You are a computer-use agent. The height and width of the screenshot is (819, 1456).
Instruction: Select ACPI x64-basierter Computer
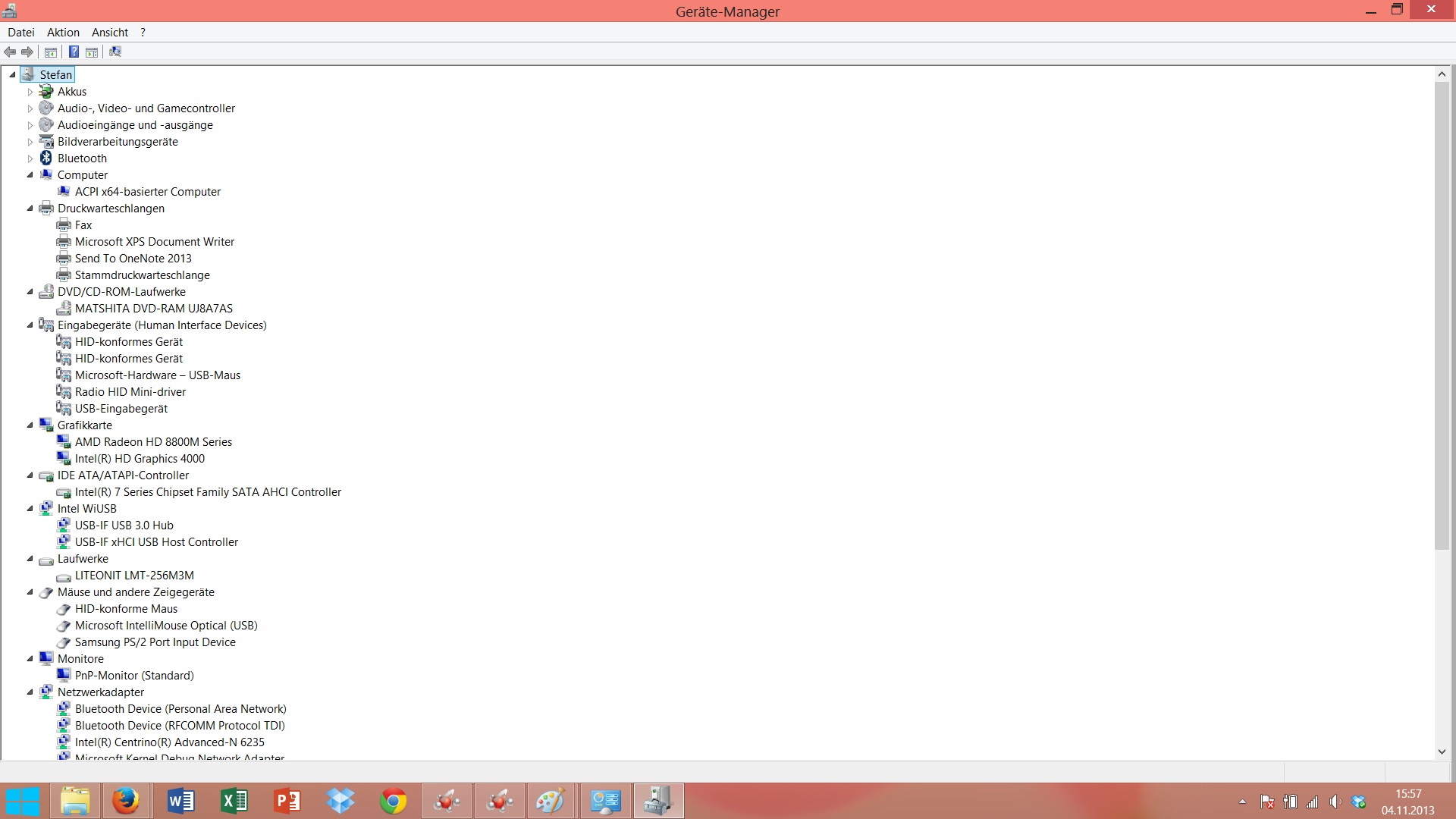tap(148, 192)
